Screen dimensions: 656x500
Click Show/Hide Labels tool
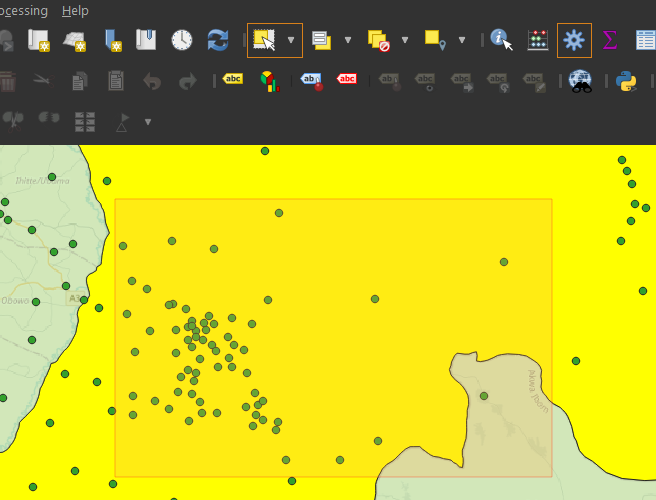click(425, 81)
